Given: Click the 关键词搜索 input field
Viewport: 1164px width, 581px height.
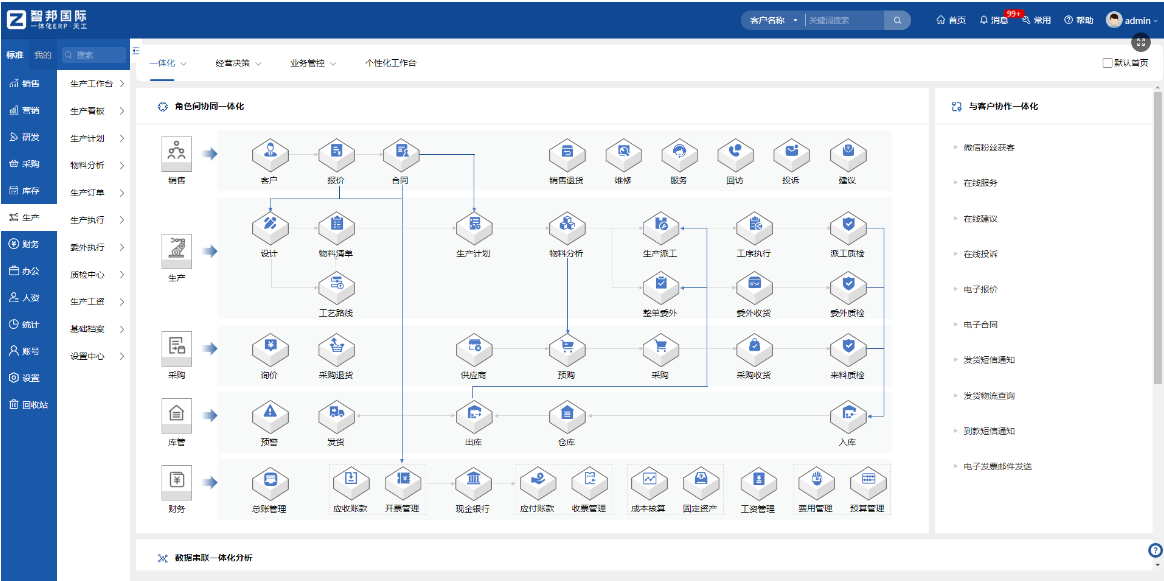Looking at the screenshot, I should [844, 20].
